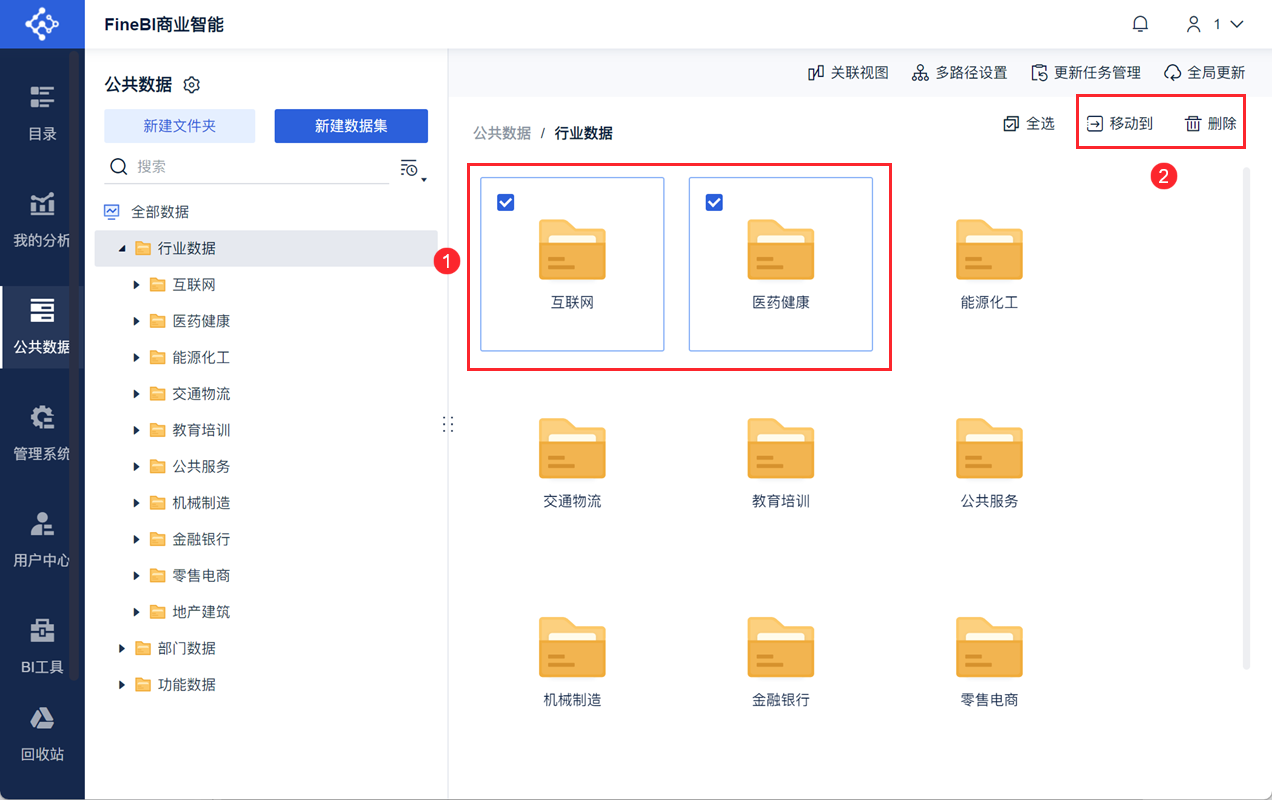Click 公共数据 breadcrumb link

click(x=502, y=133)
